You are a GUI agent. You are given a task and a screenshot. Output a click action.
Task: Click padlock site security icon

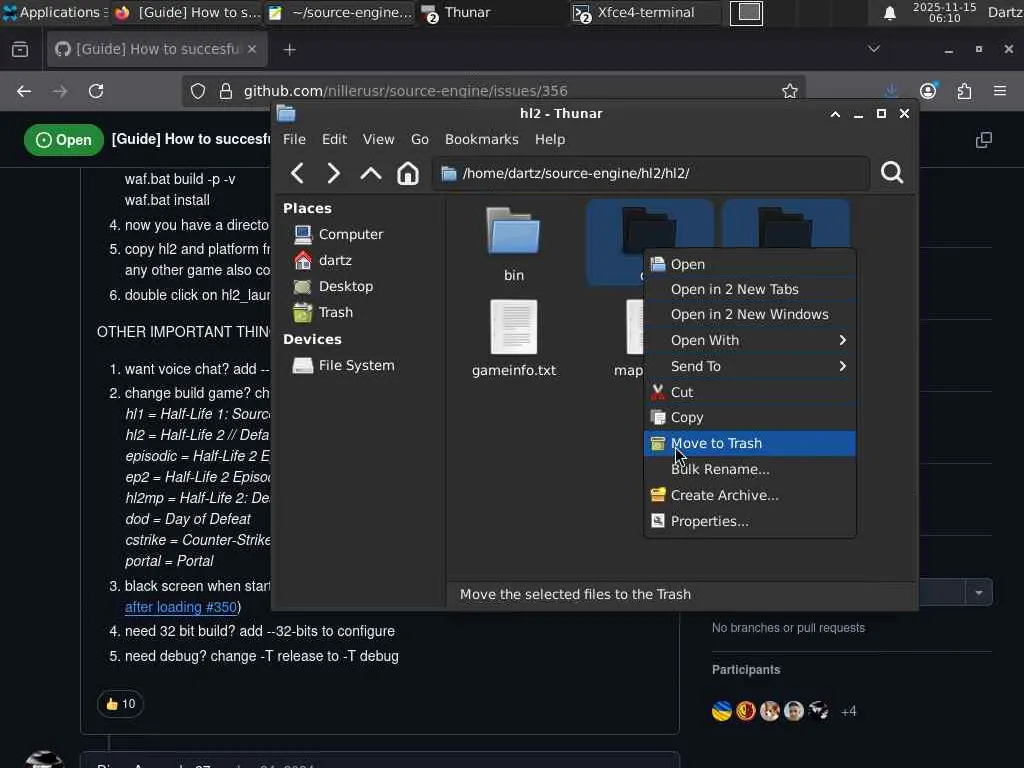225,91
